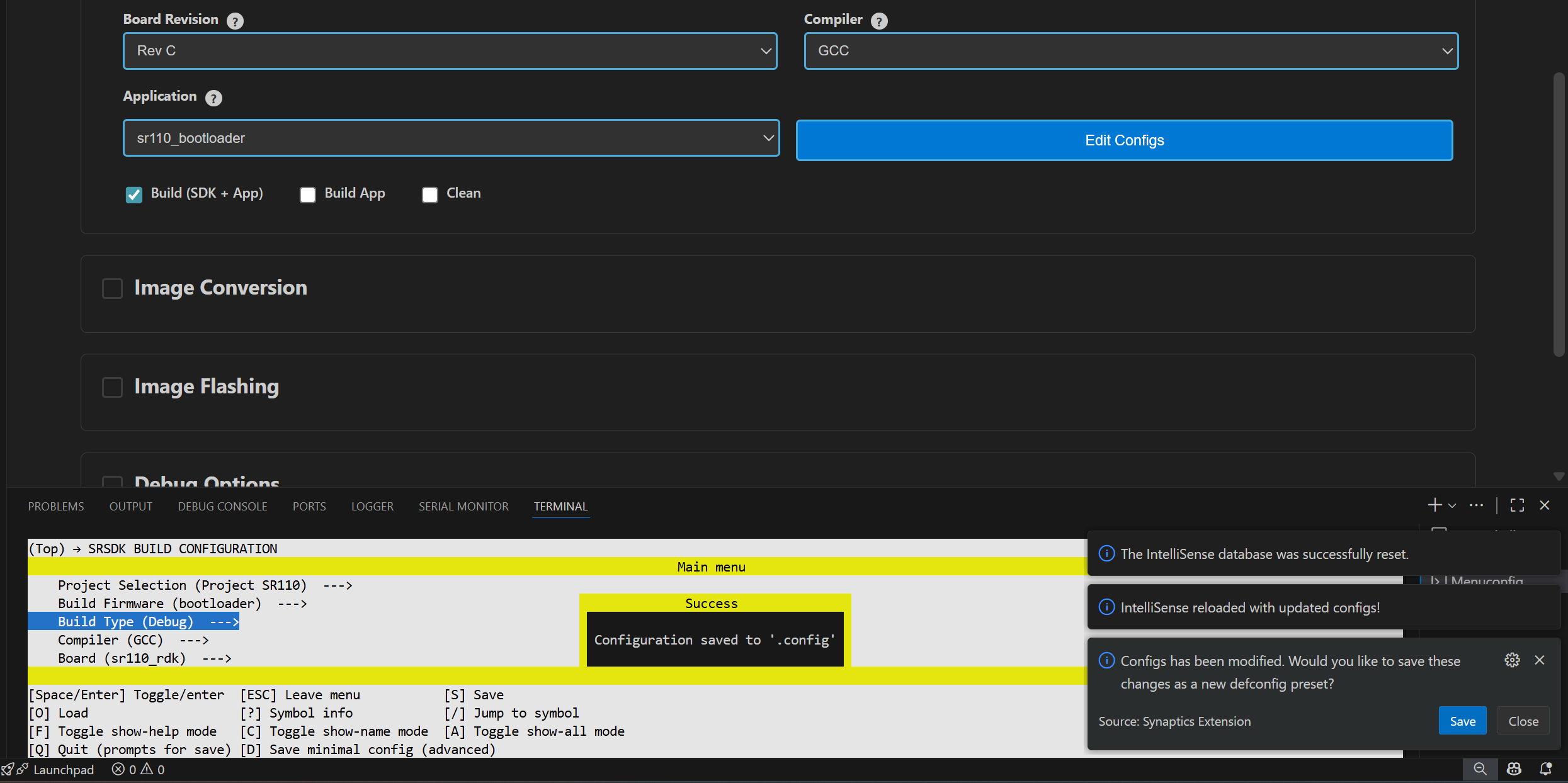Click Save in the defconfig notification
The height and width of the screenshot is (783, 1568).
point(1462,721)
